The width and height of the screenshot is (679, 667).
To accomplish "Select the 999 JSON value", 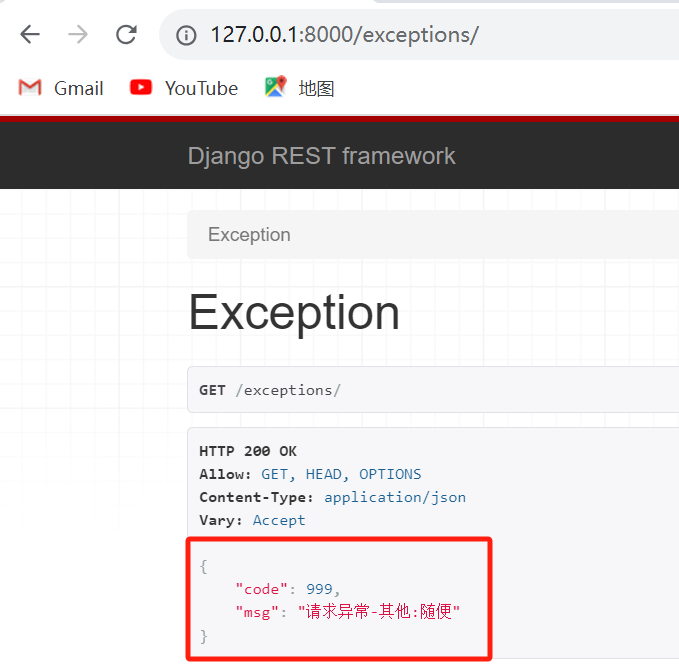I will [319, 589].
